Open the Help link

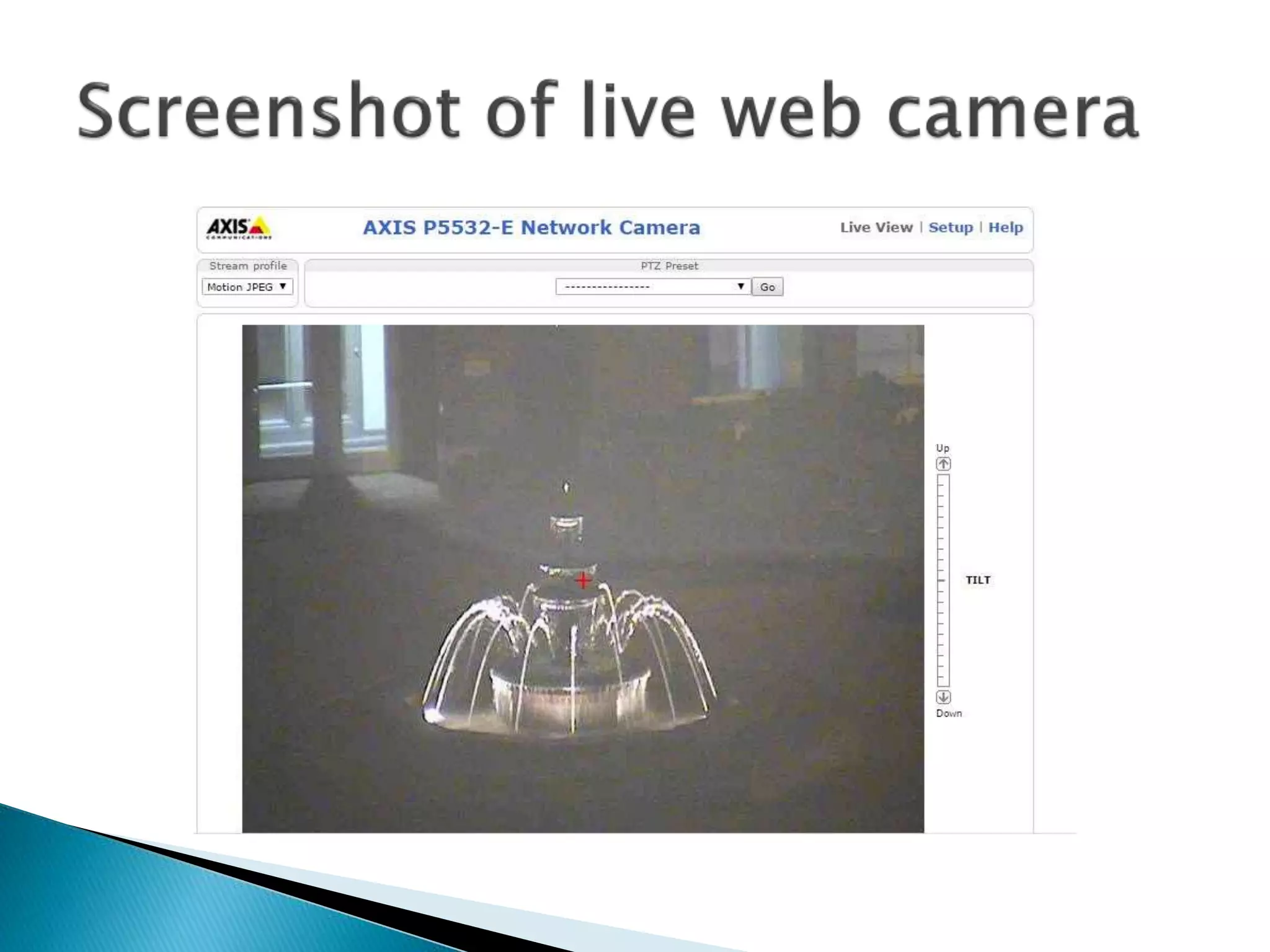(1005, 227)
